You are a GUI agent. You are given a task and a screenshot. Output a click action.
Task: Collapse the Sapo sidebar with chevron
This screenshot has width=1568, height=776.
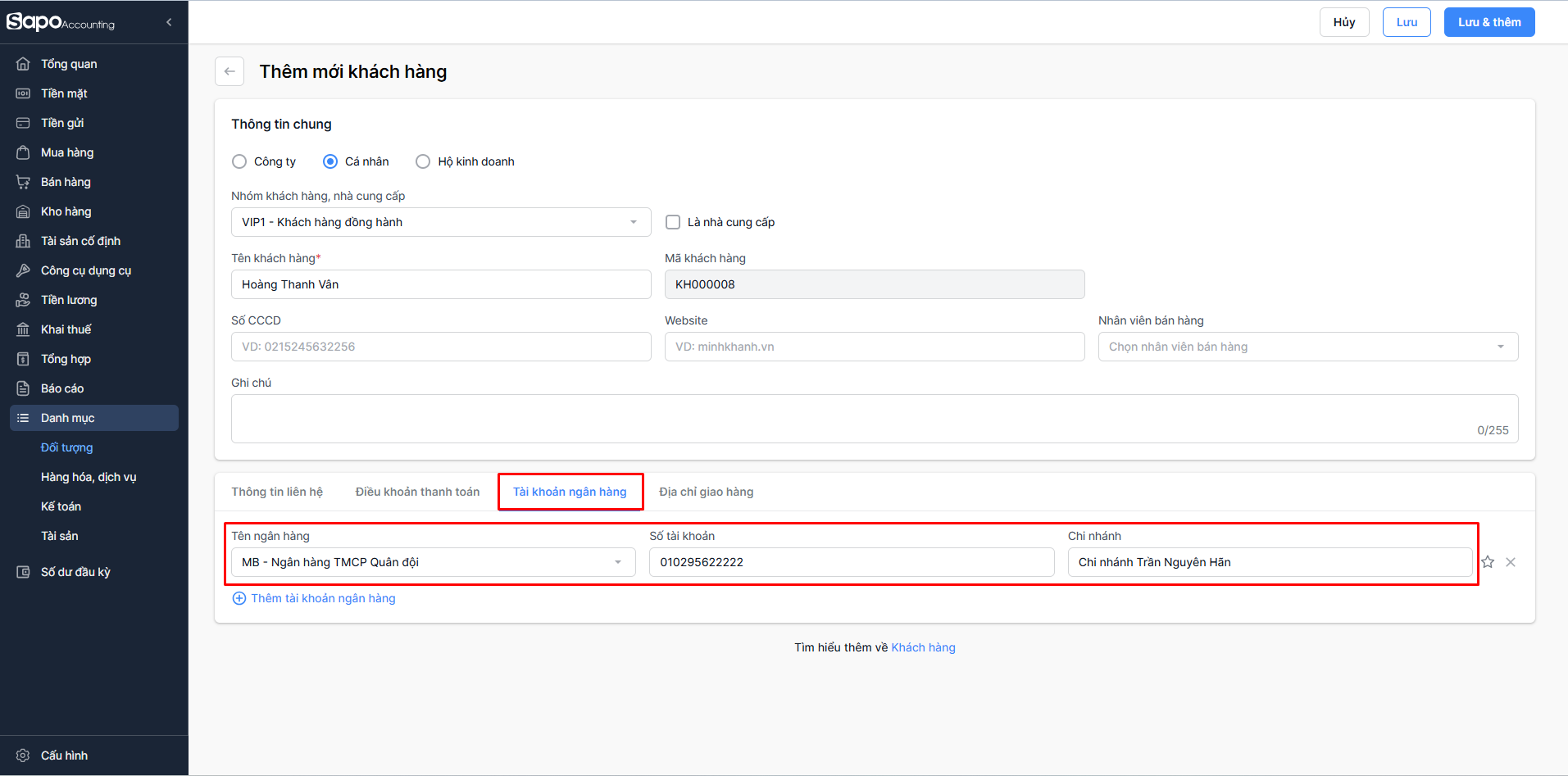tap(169, 22)
